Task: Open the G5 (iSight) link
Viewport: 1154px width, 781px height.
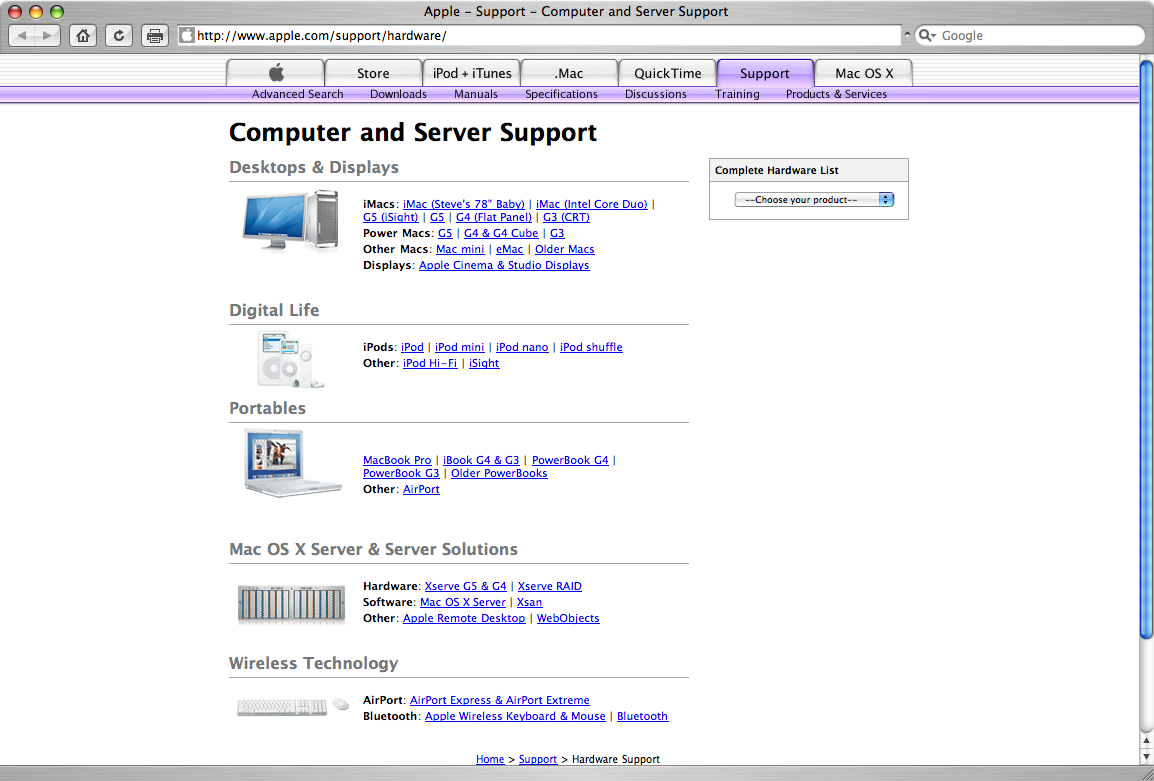Action: [390, 217]
